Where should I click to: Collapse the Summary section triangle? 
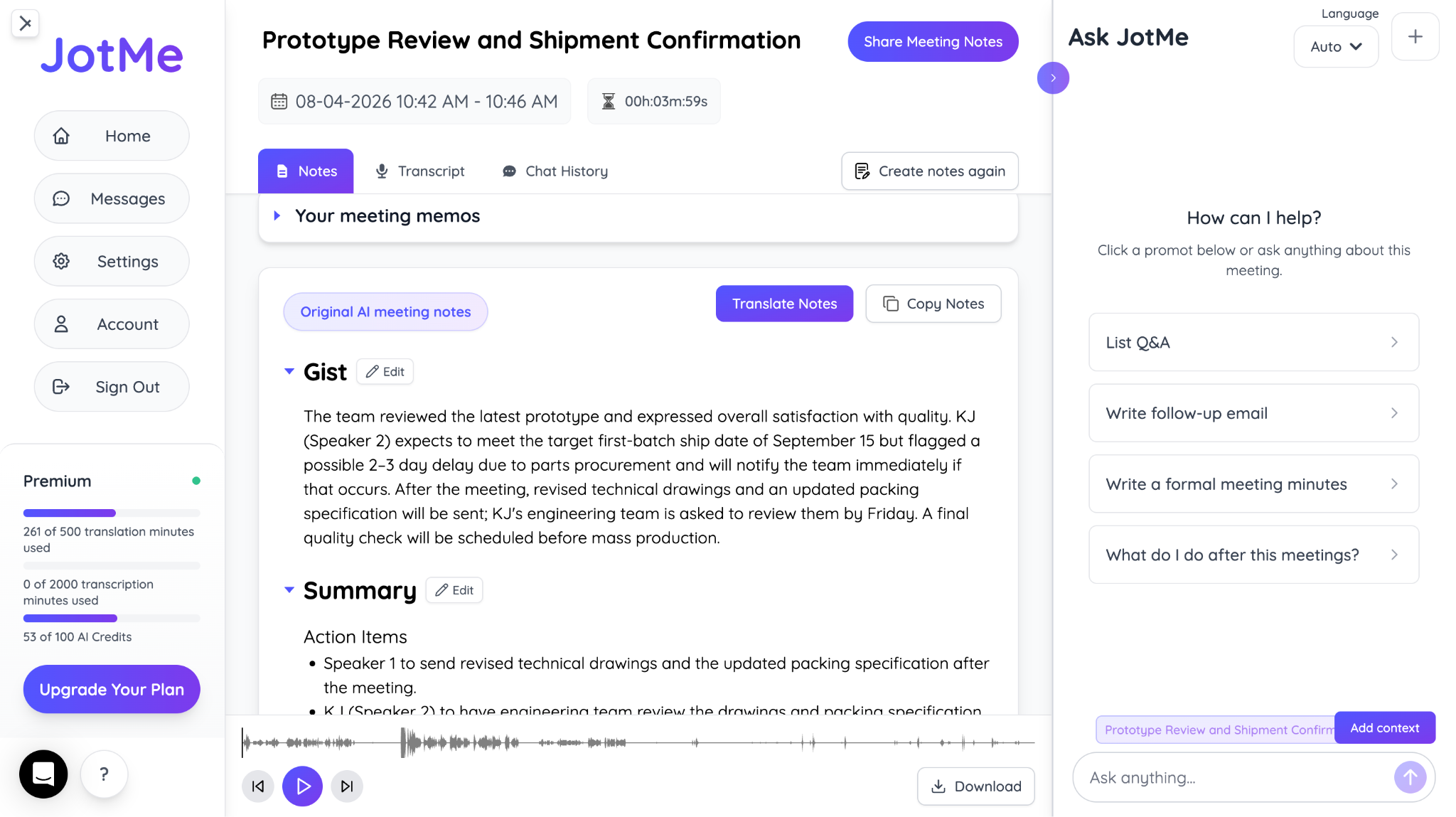[x=289, y=589]
